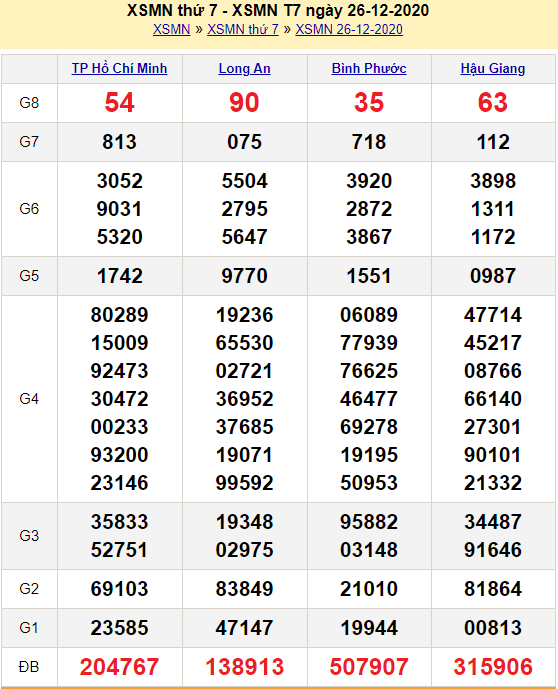This screenshot has height=689, width=558.
Task: Open the XSMN 26-12-2020 breadcrumb link
Action: pos(349,29)
